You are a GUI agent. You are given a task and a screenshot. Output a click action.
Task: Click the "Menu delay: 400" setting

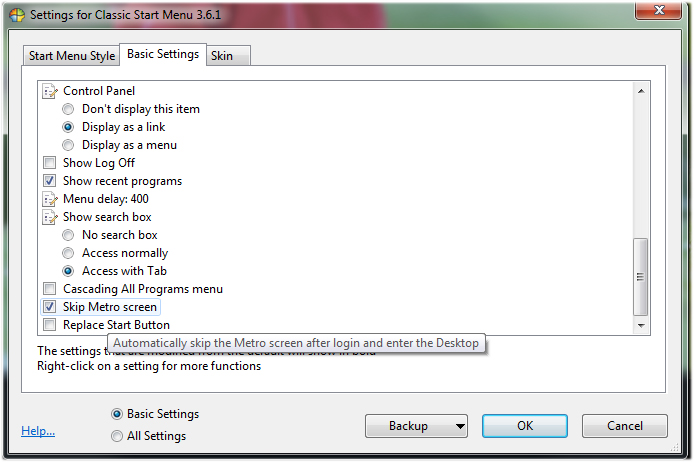coord(106,199)
